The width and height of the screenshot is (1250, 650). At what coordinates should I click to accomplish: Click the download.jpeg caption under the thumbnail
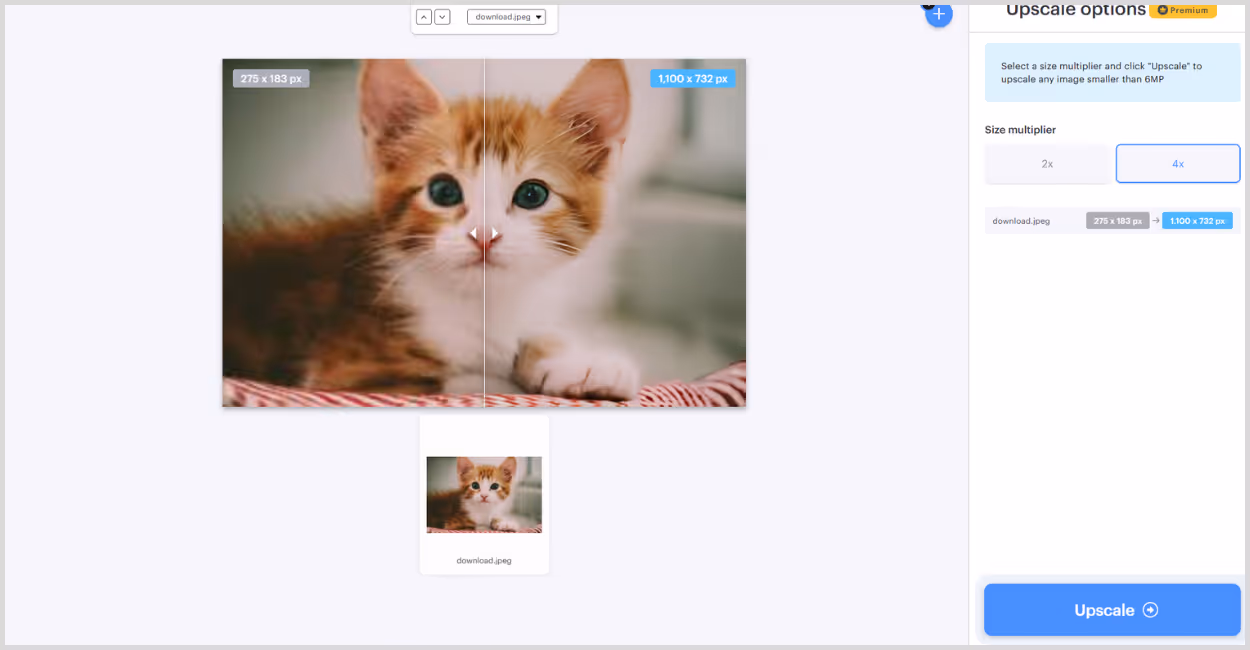click(484, 561)
